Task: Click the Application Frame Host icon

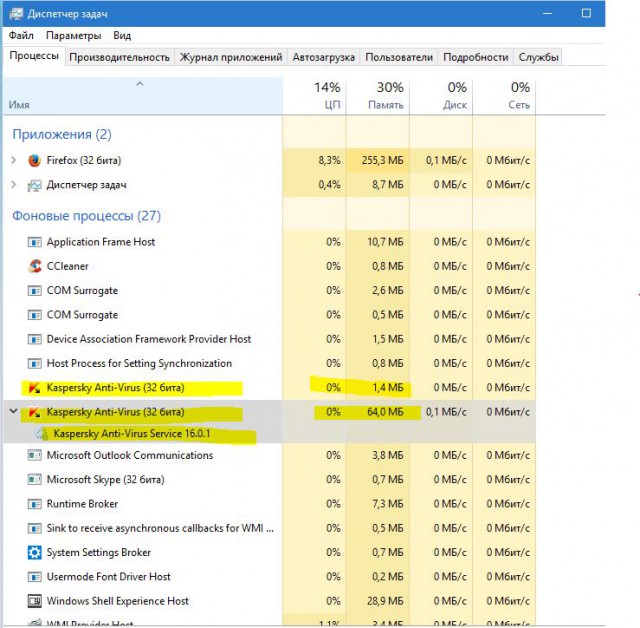Action: 35,242
